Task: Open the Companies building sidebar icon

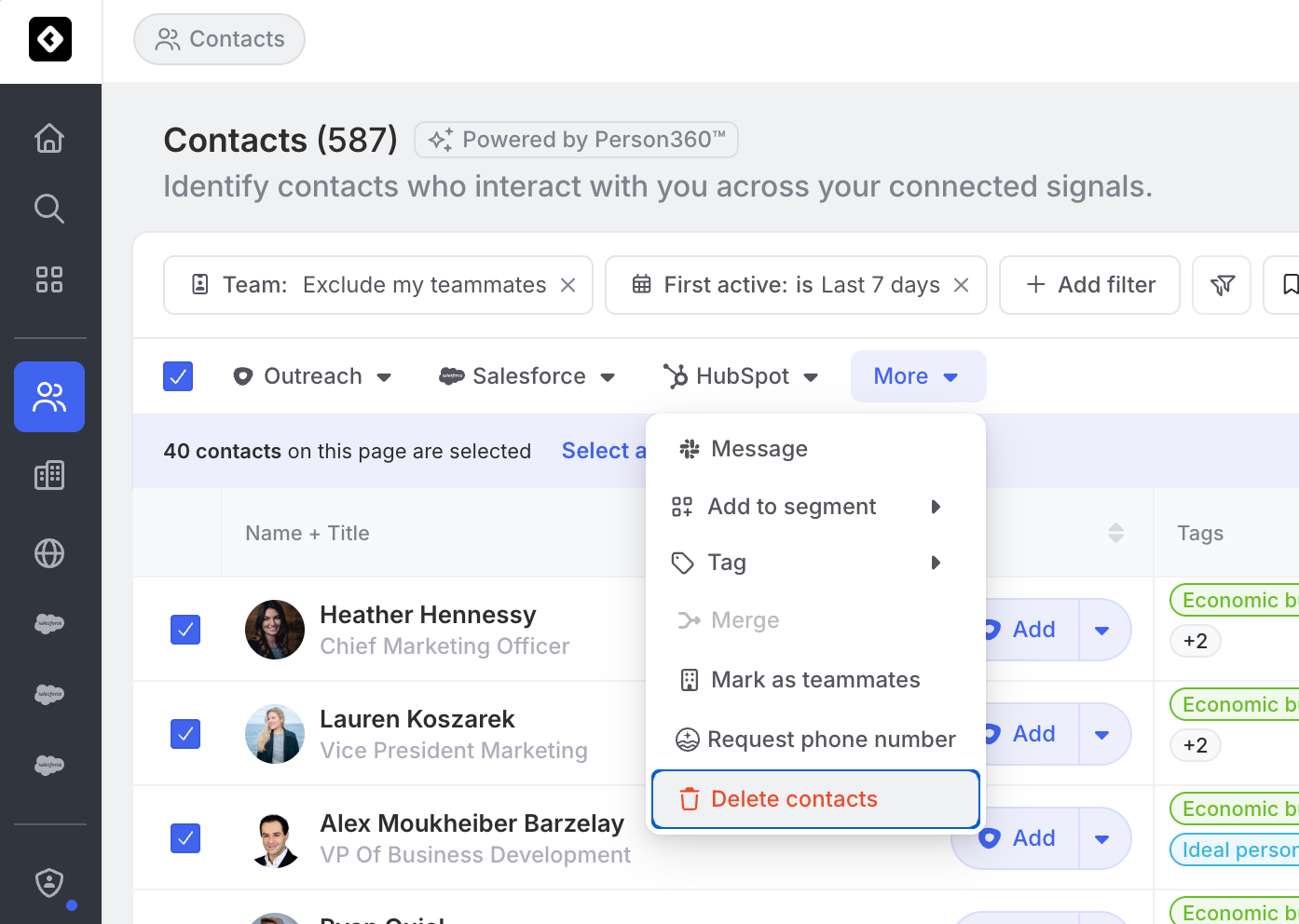Action: [x=49, y=476]
